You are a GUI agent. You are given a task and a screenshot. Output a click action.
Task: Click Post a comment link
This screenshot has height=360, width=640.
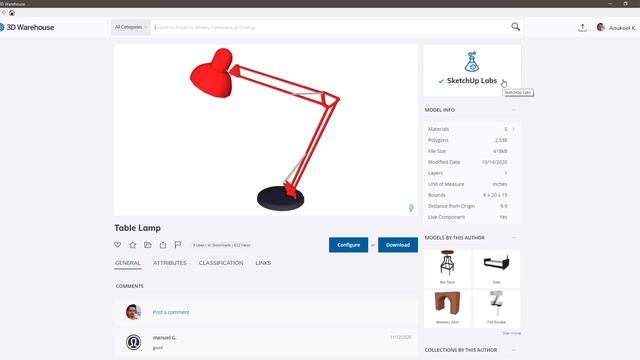click(x=171, y=312)
